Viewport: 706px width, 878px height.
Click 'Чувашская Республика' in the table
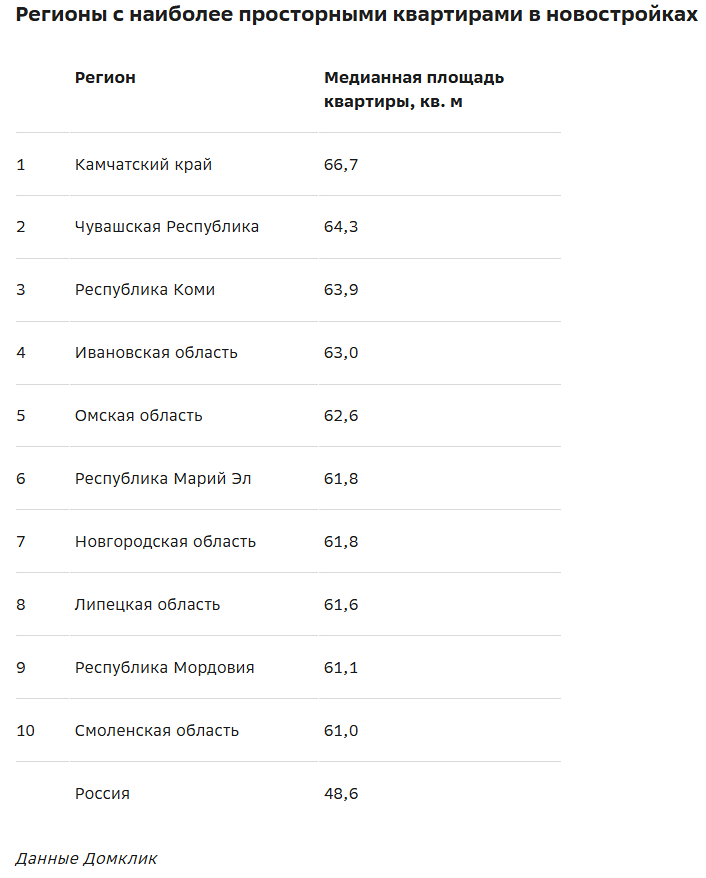coord(167,227)
